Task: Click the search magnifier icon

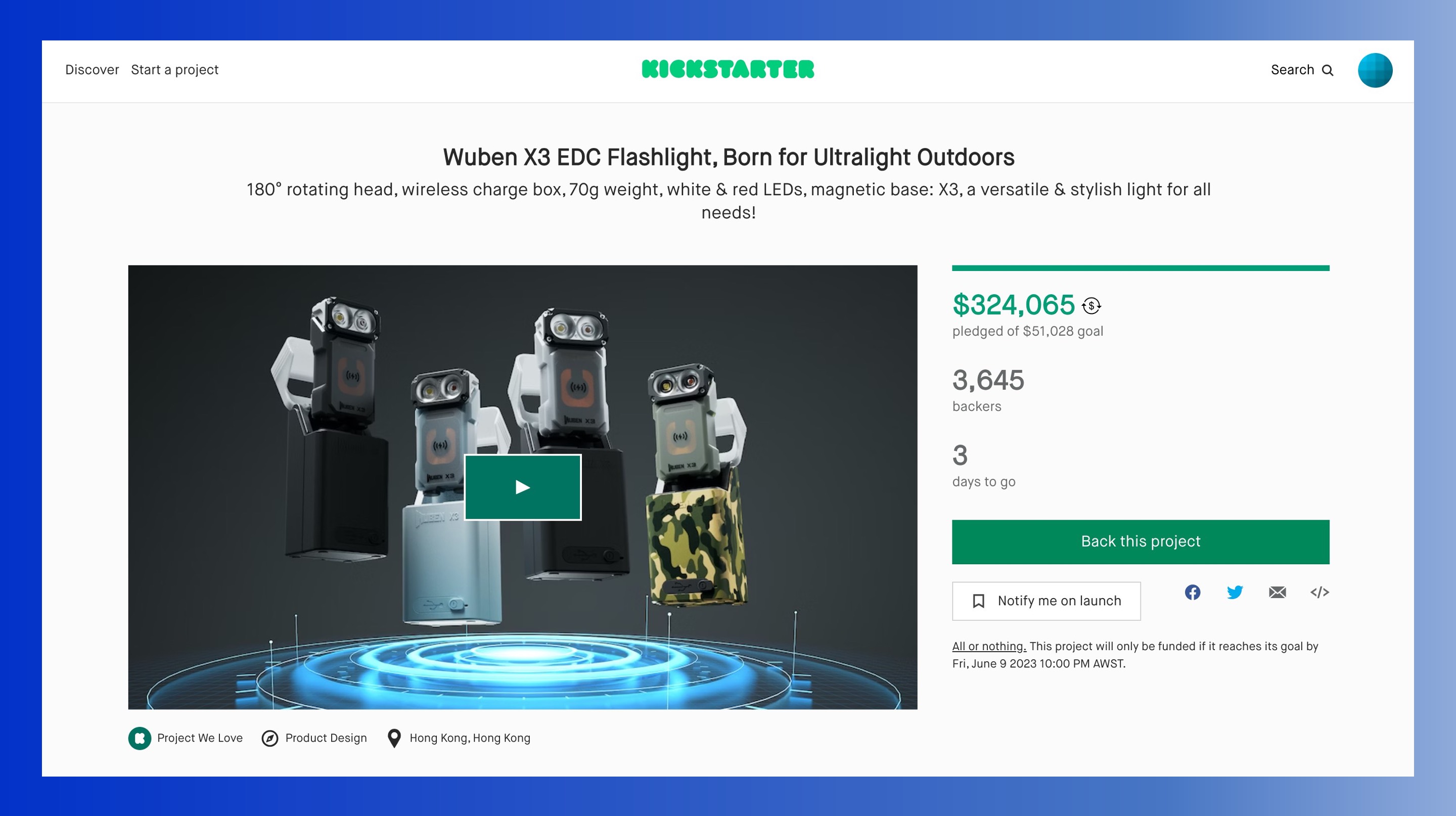Action: 1328,70
